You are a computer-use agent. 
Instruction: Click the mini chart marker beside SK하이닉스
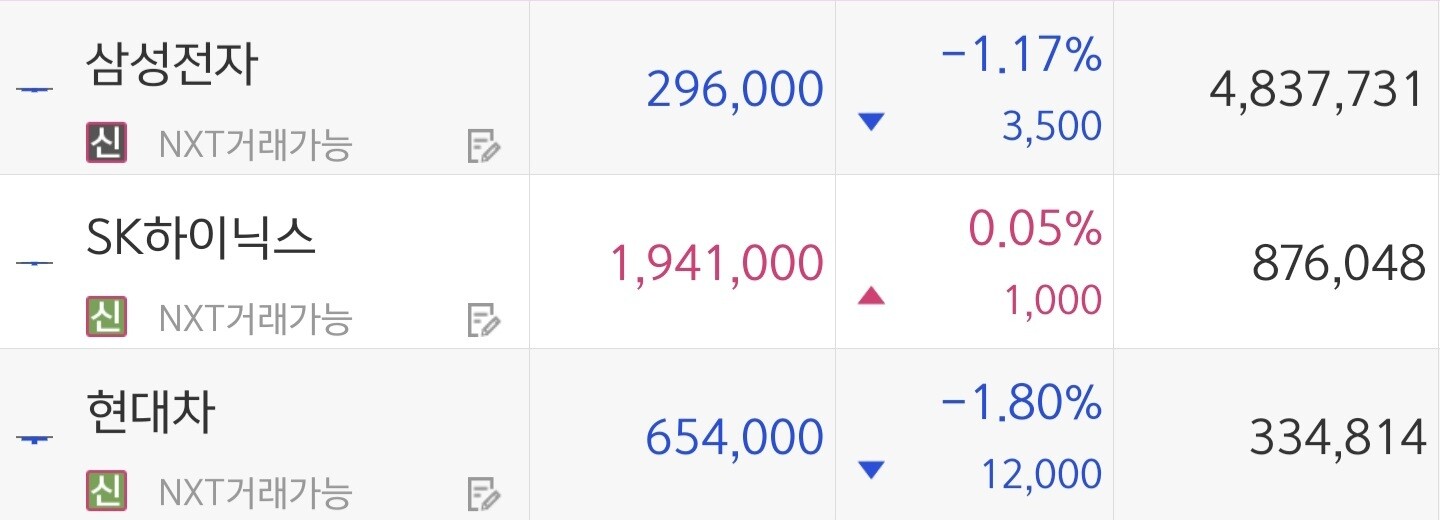pyautogui.click(x=34, y=263)
